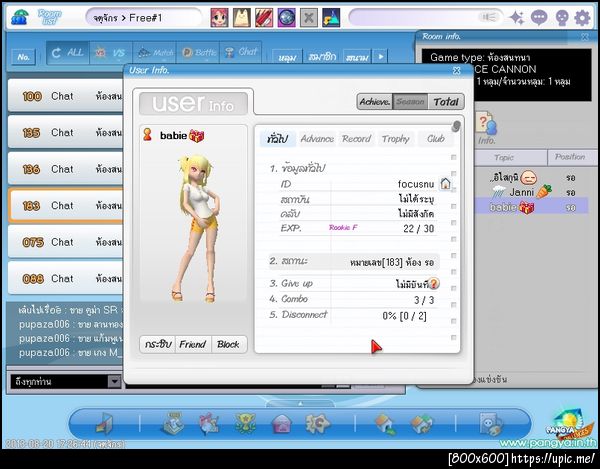Select the globe ball slot icon
600x469 pixels.
[286, 18]
